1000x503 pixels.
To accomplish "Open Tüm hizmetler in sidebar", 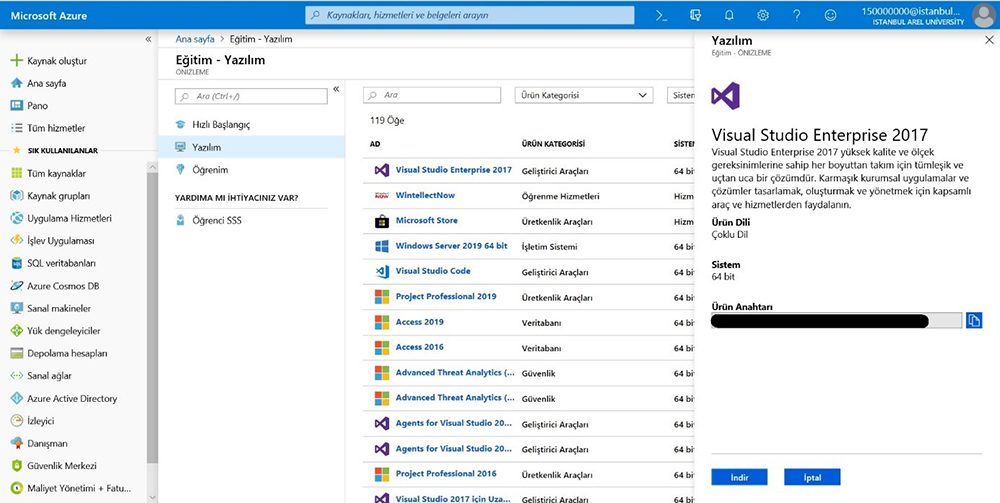I will point(56,128).
